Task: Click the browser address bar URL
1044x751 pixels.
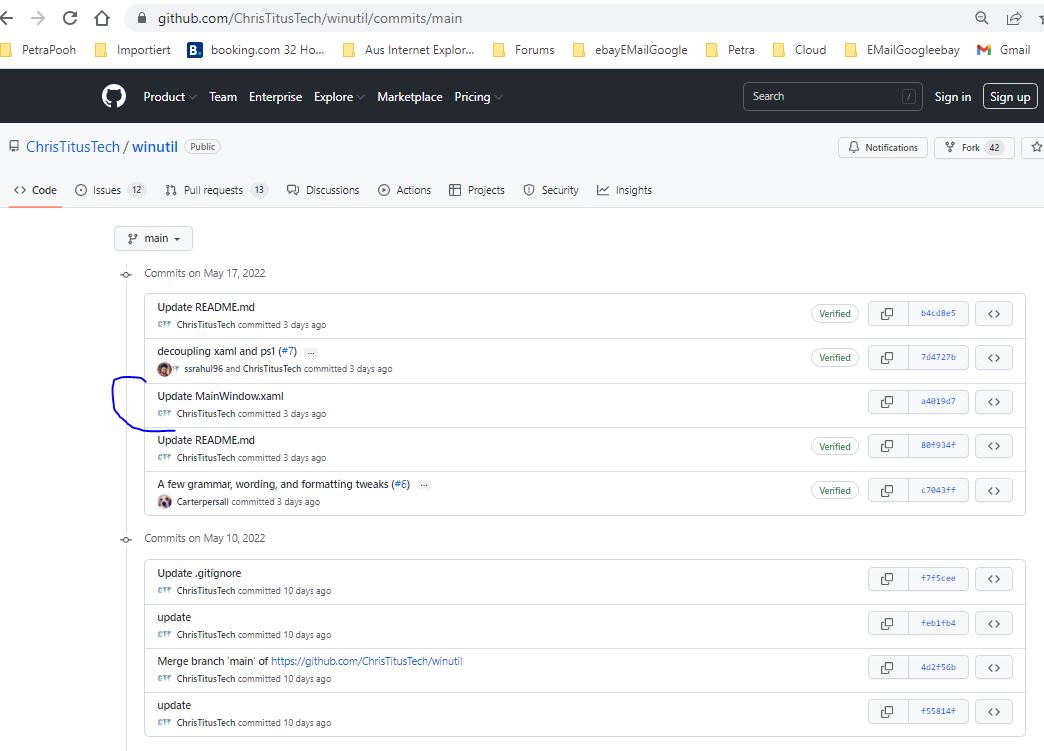Action: pos(310,18)
